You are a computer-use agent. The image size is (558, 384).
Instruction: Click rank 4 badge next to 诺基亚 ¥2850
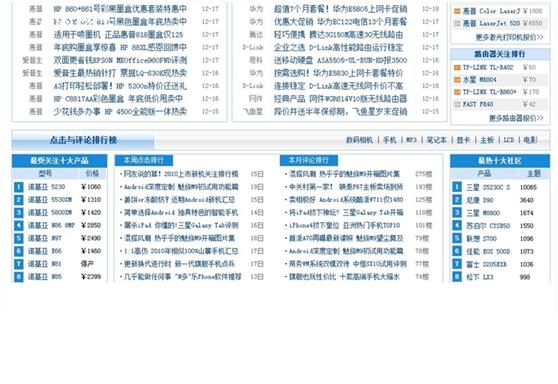pyautogui.click(x=19, y=225)
